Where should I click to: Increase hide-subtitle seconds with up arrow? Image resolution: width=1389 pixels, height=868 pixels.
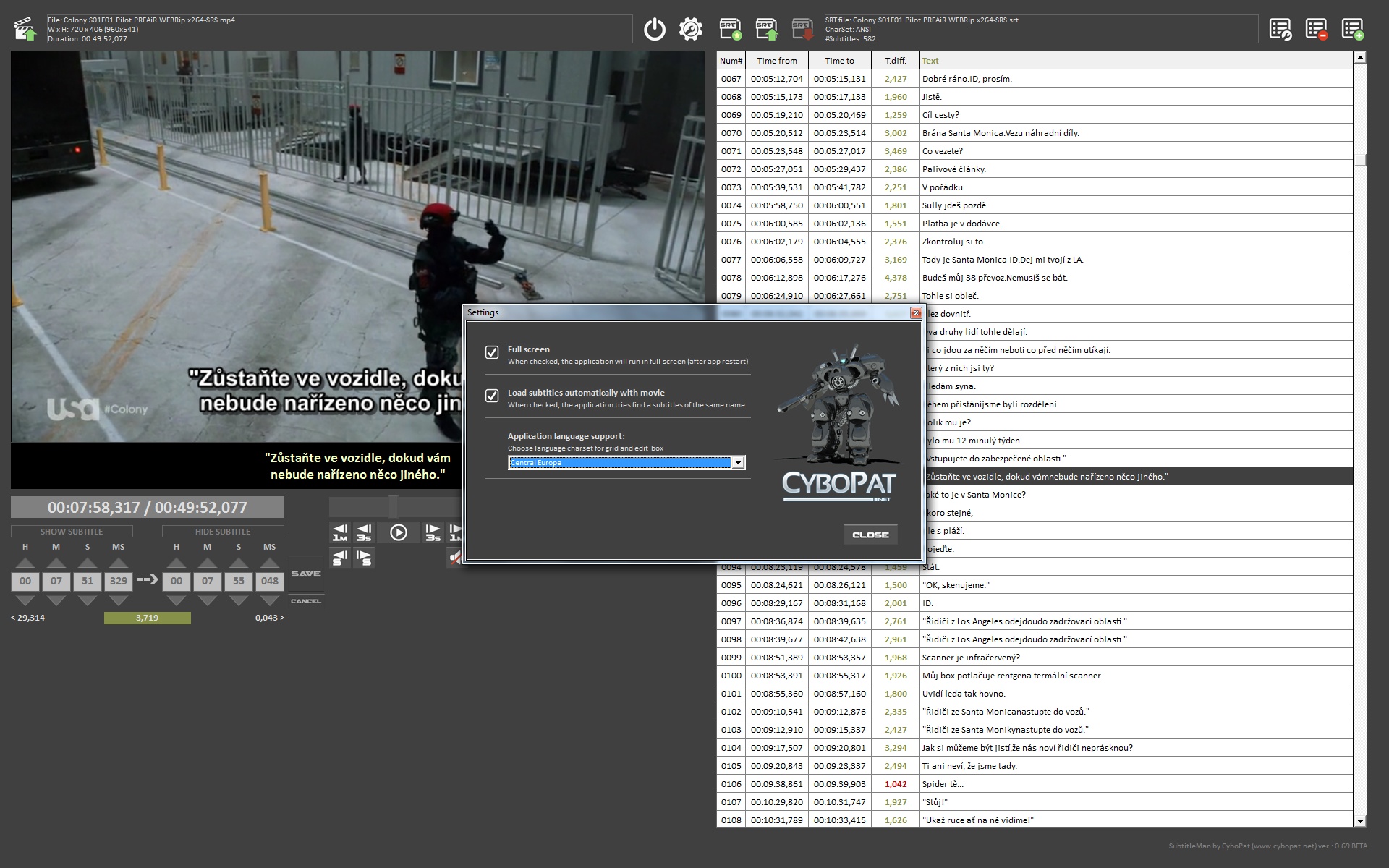point(239,563)
